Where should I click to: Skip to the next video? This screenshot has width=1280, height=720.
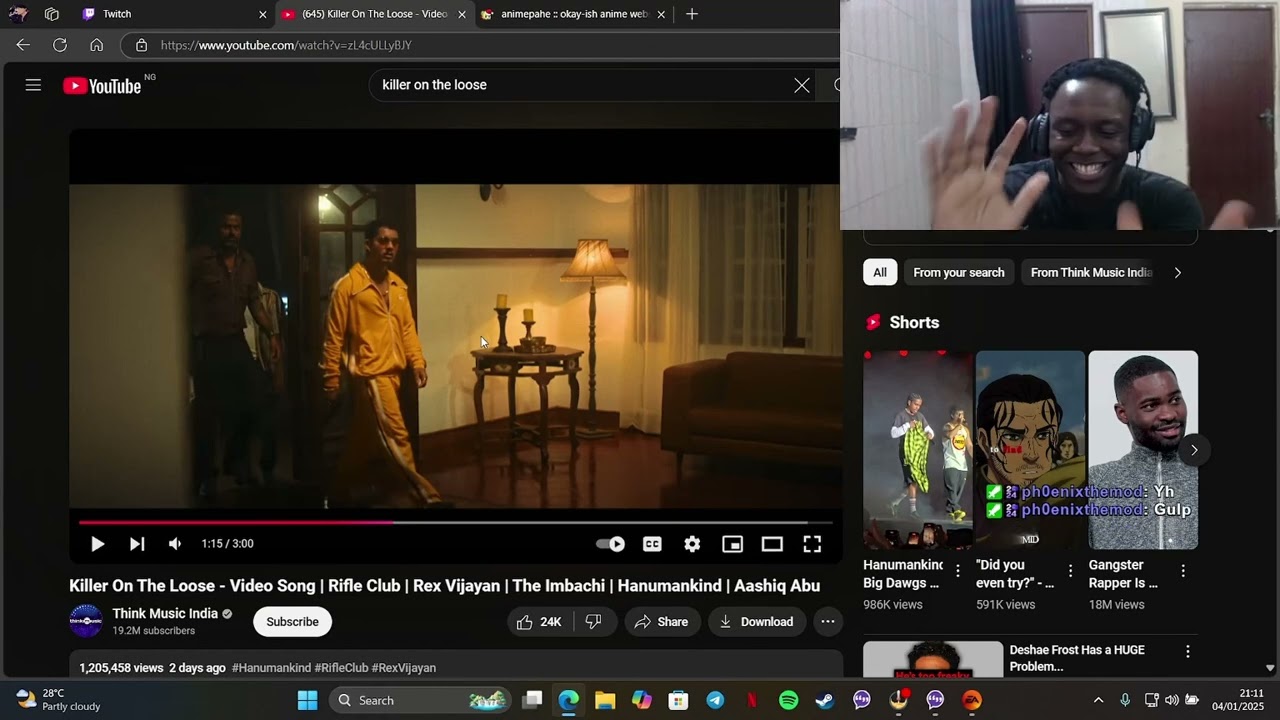pos(137,544)
